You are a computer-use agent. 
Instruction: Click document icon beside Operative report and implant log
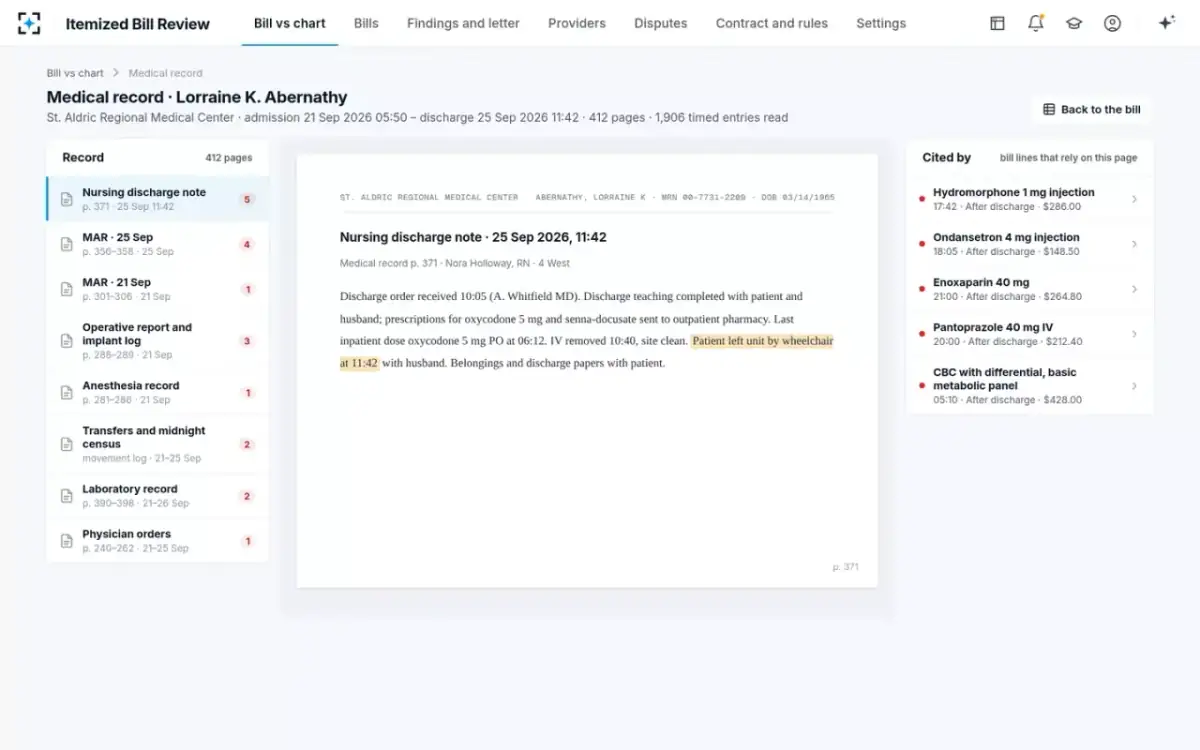pos(66,341)
